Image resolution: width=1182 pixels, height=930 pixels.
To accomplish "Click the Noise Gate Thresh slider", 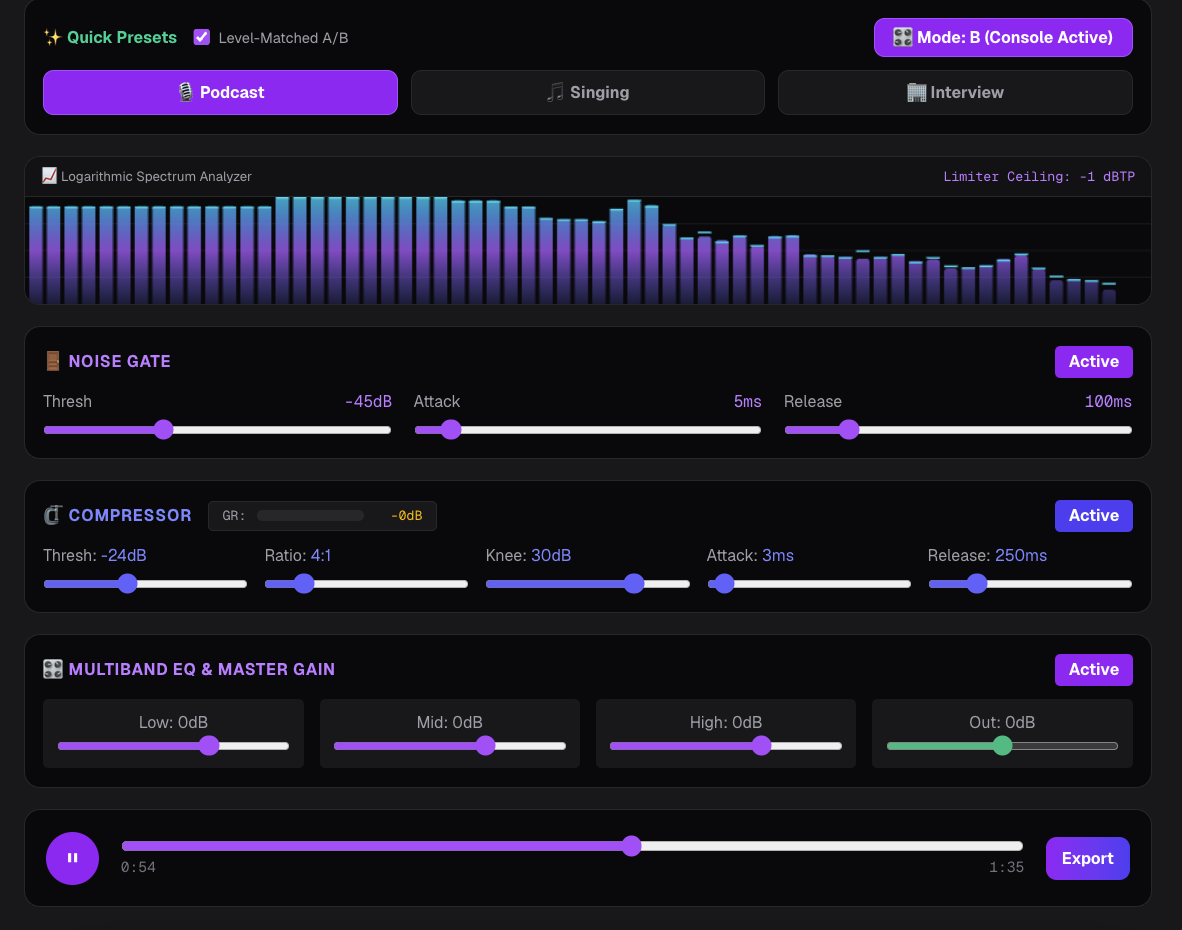I will 217,430.
